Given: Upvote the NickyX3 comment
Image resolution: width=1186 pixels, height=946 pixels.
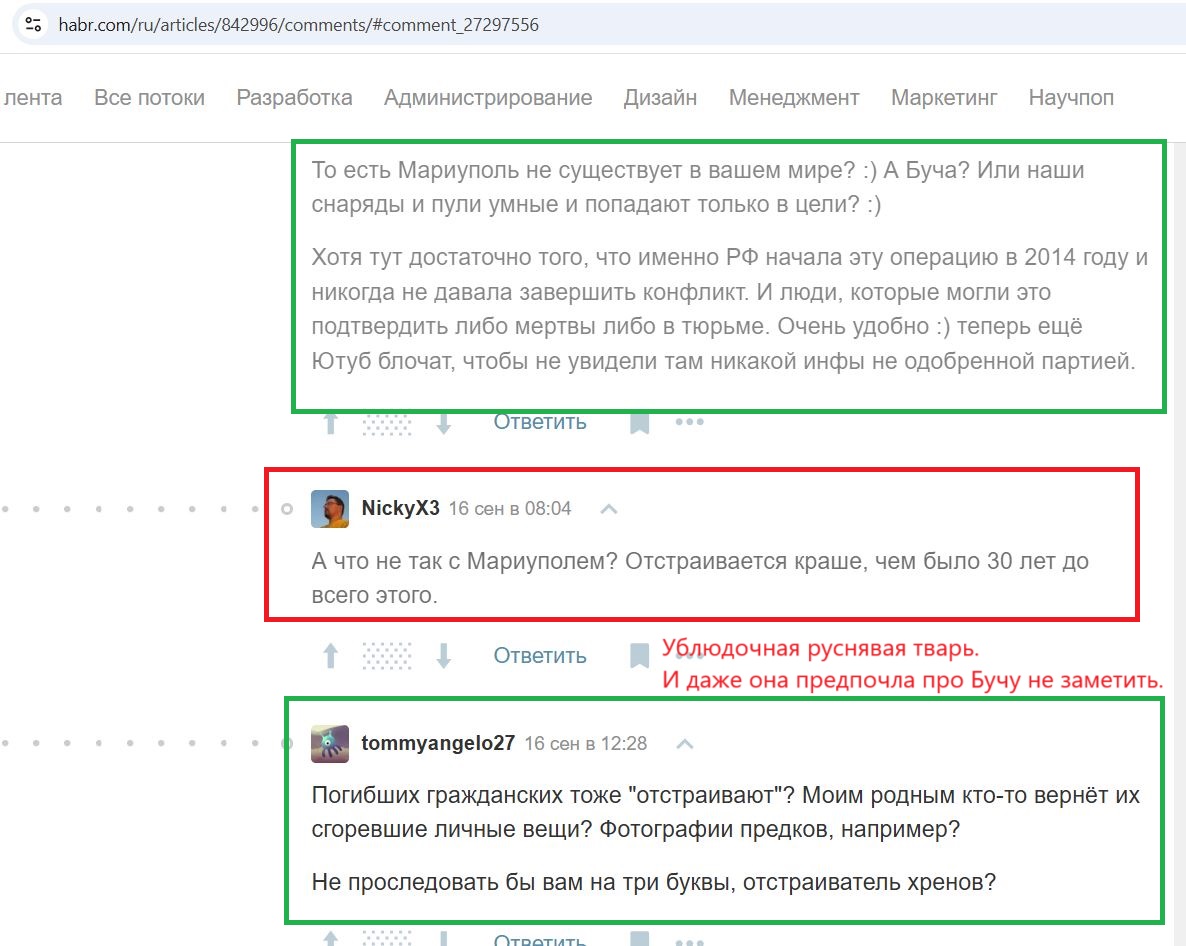Looking at the screenshot, I should click(331, 656).
